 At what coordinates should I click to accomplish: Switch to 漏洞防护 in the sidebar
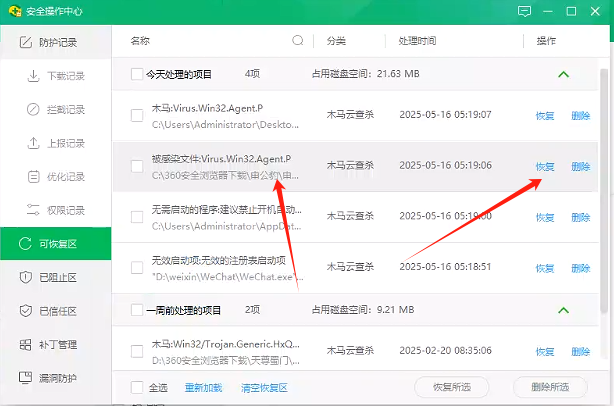(x=57, y=379)
